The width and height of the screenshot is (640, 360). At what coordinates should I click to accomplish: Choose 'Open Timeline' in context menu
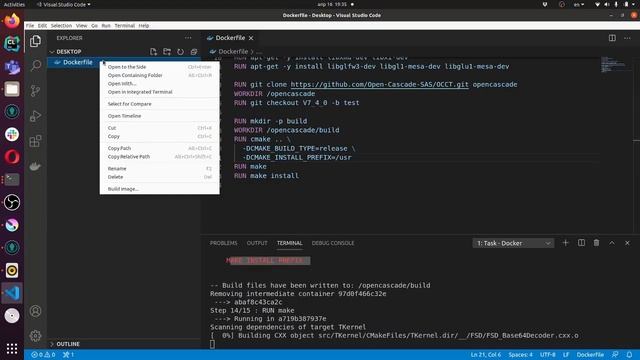click(x=160, y=116)
